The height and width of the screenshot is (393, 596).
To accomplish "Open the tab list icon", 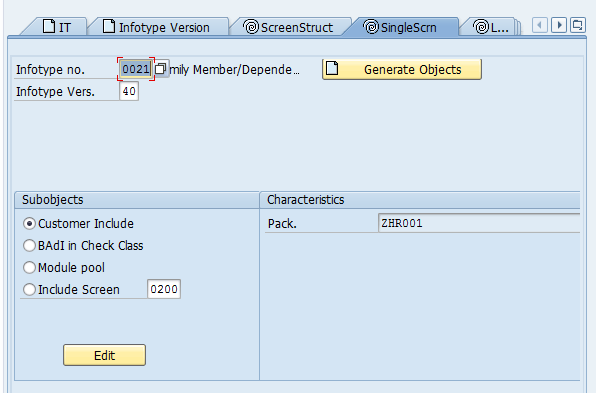I will pyautogui.click(x=578, y=25).
